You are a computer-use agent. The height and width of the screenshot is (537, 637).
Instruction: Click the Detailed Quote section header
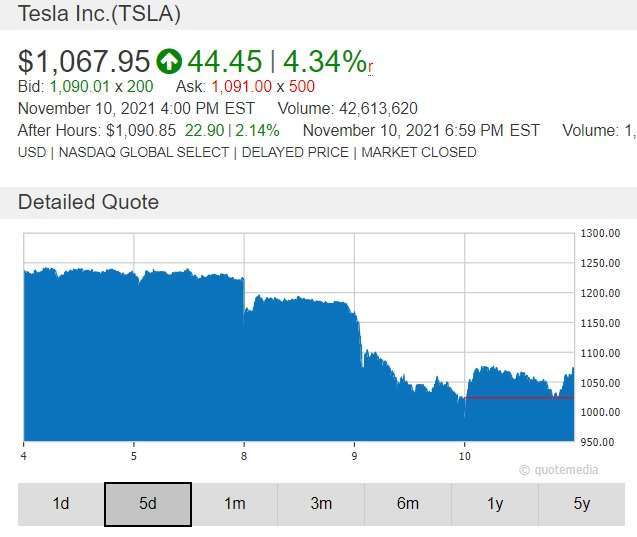88,202
